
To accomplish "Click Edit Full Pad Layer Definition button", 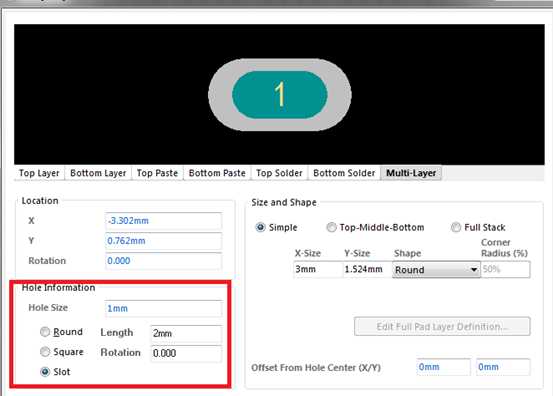I will point(442,327).
